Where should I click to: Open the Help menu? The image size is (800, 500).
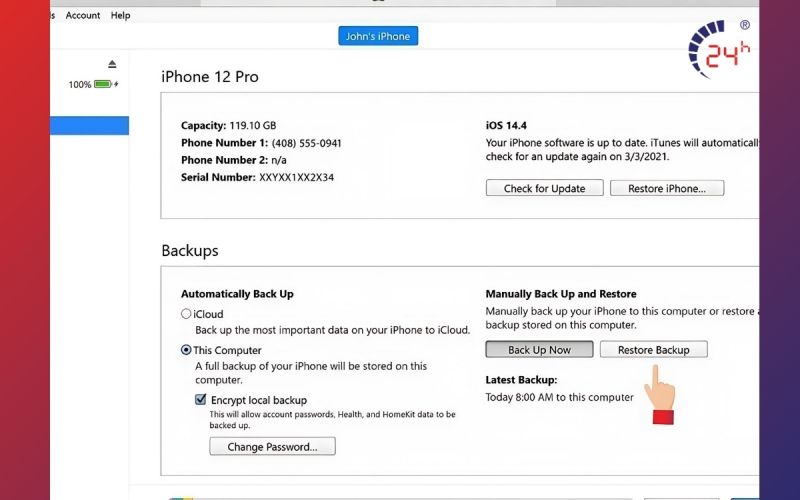(120, 15)
